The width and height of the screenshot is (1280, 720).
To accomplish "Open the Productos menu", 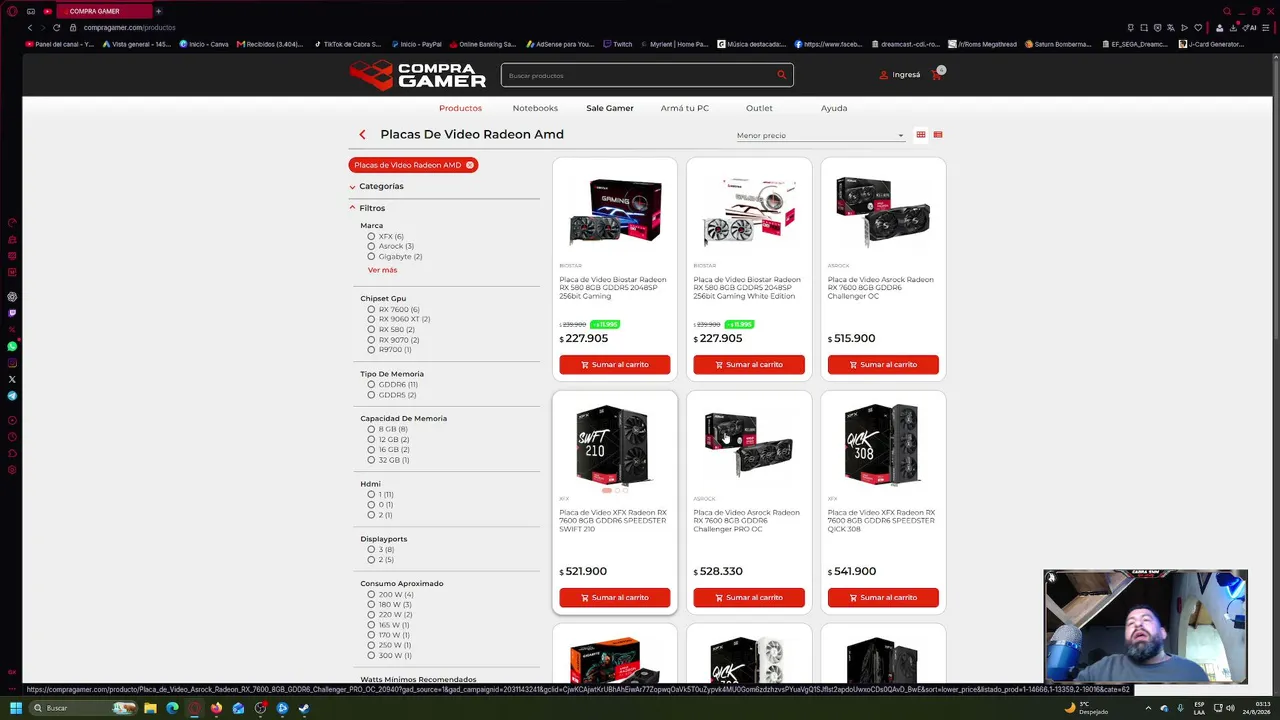I will (460, 108).
